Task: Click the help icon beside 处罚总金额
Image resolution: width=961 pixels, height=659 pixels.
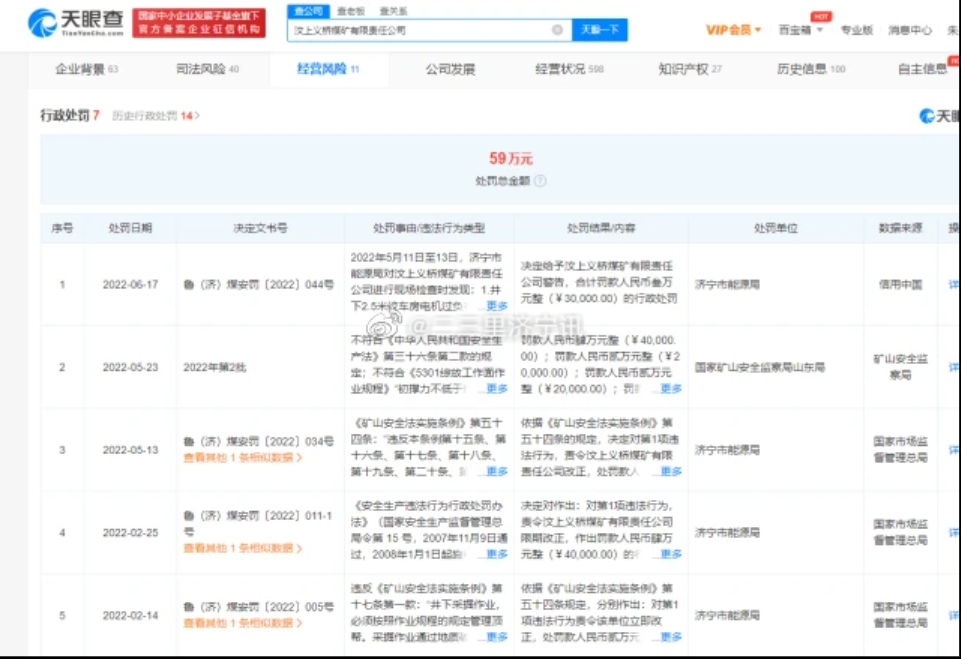Action: [x=540, y=181]
